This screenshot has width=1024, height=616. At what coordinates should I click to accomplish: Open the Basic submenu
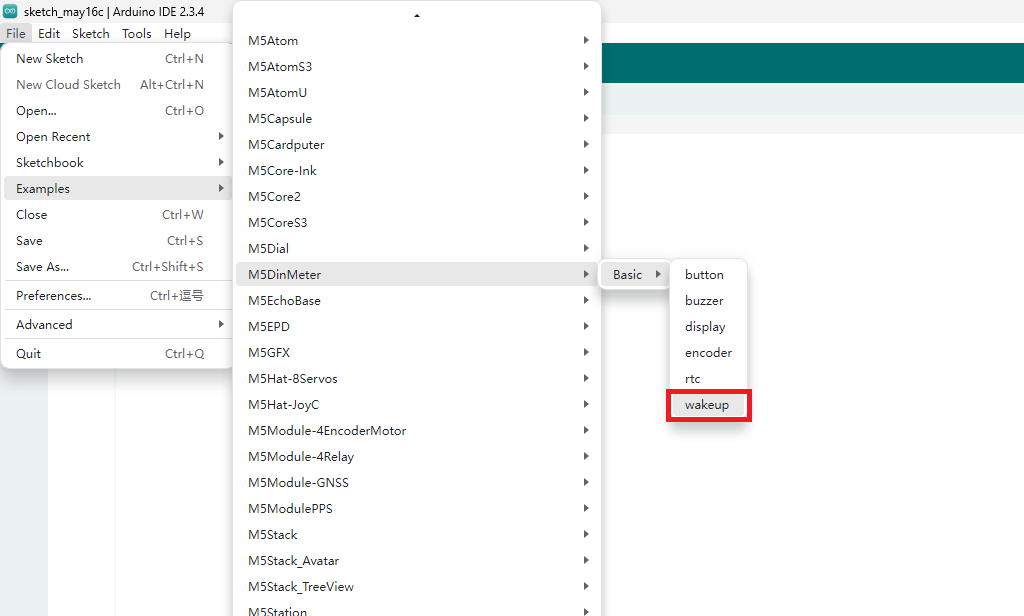click(x=636, y=274)
